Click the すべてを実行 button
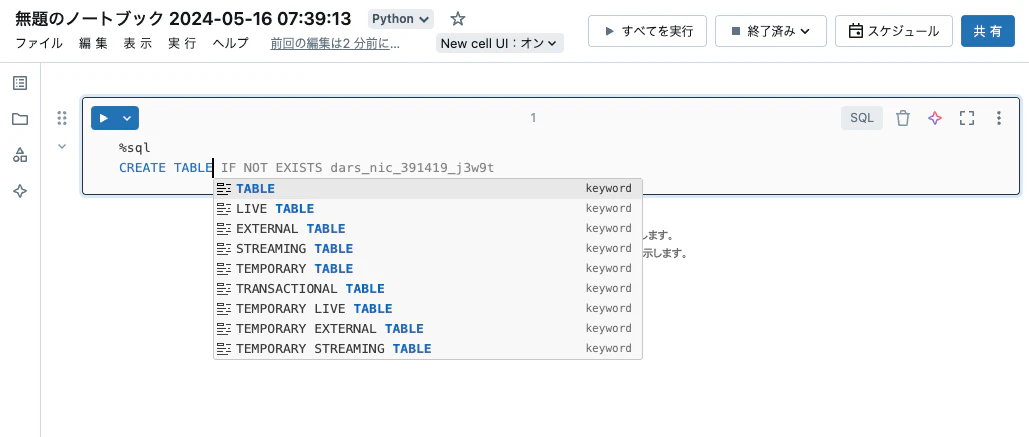1029x437 pixels. (x=648, y=31)
